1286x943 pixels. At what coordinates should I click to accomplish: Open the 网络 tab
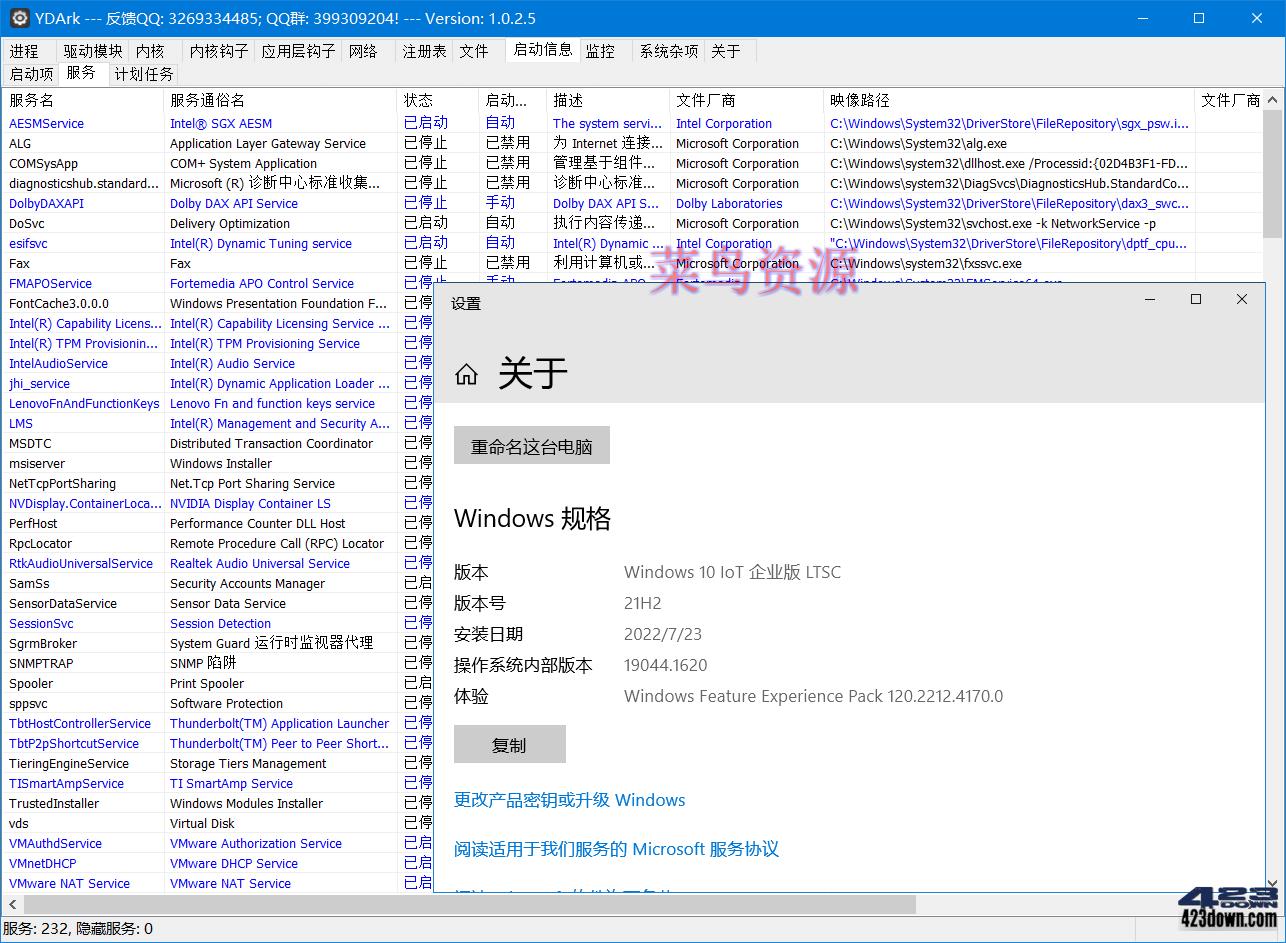coord(366,50)
